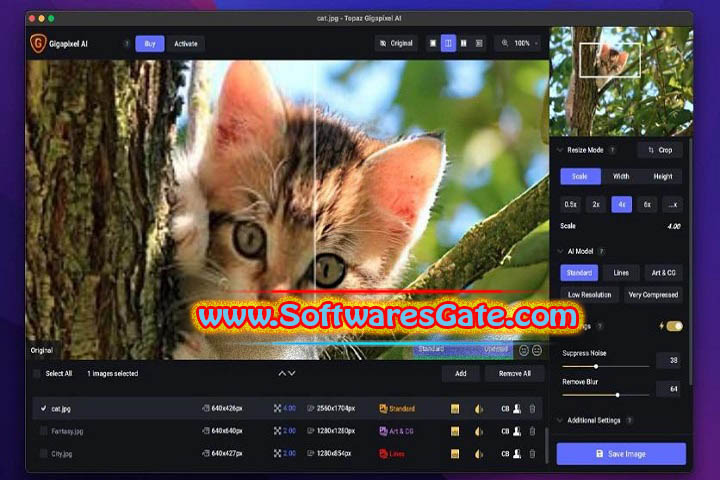Click yellow noise icon in Fantasy.jpg row
Screen dimensions: 720x480
(455, 431)
